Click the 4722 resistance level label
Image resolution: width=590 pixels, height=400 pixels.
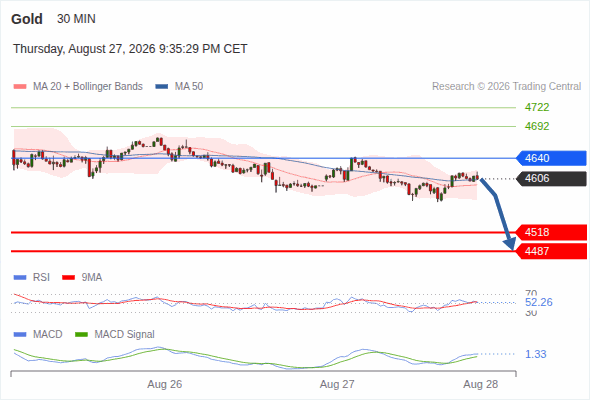tap(537, 107)
